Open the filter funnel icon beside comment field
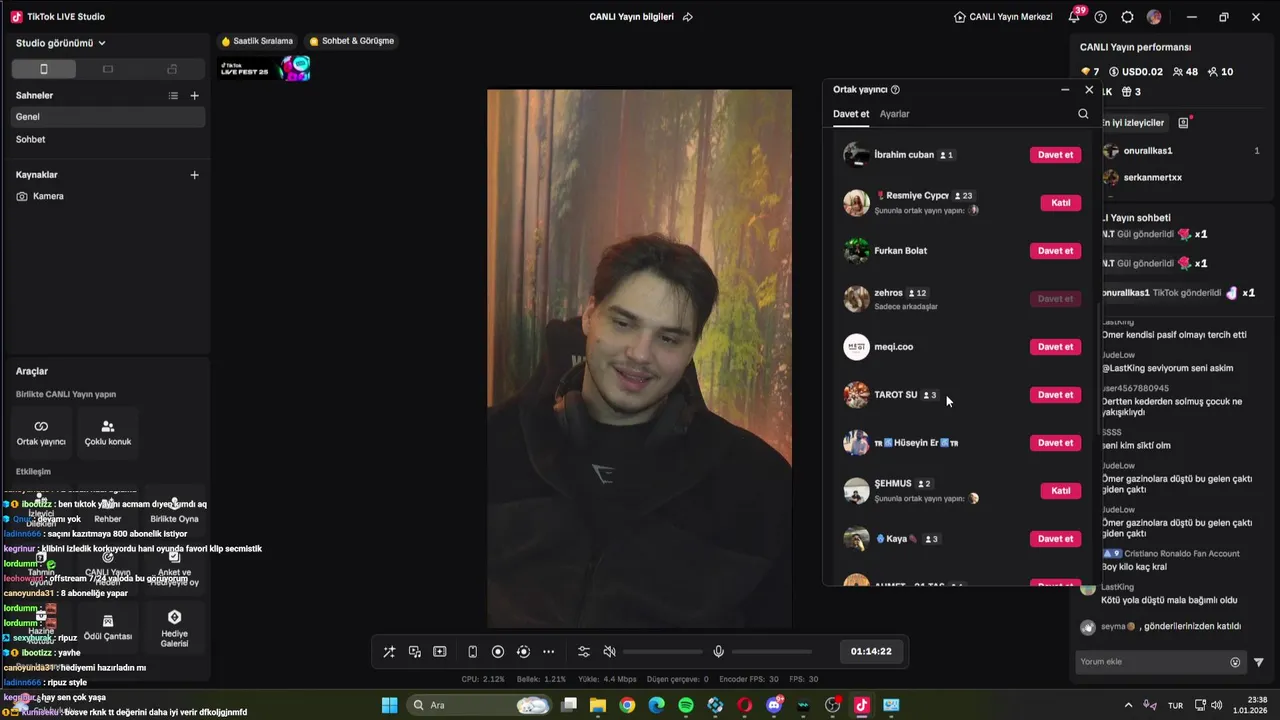Image resolution: width=1280 pixels, height=720 pixels. point(1259,662)
